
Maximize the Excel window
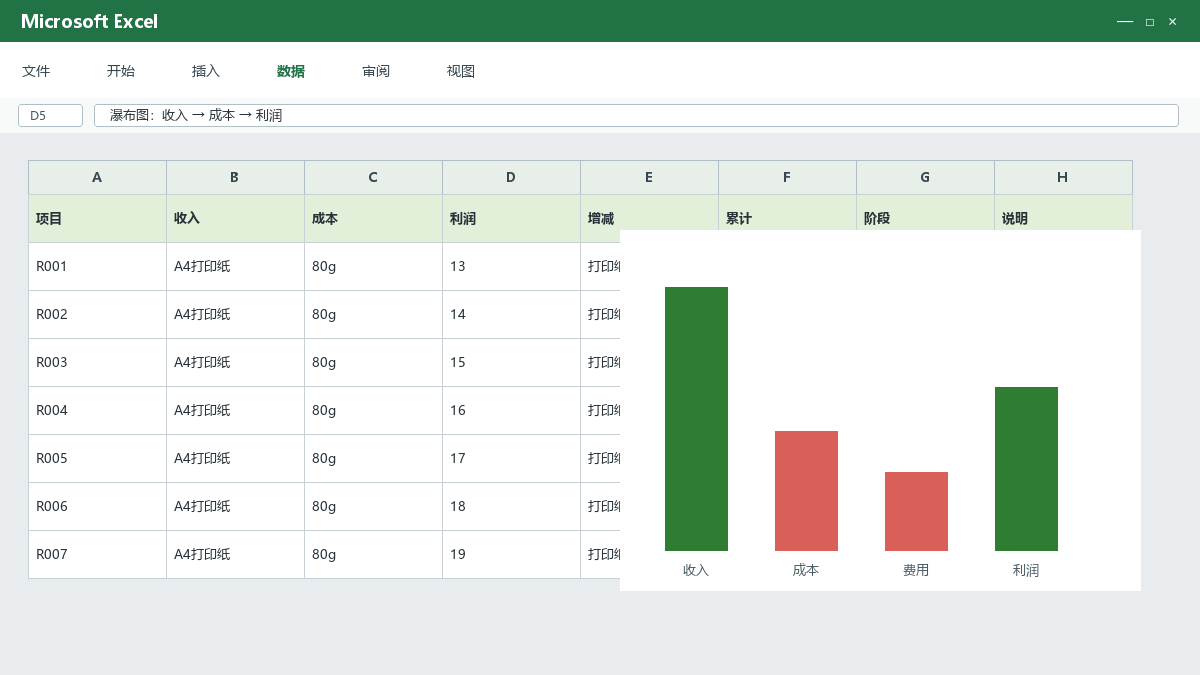pyautogui.click(x=1150, y=21)
